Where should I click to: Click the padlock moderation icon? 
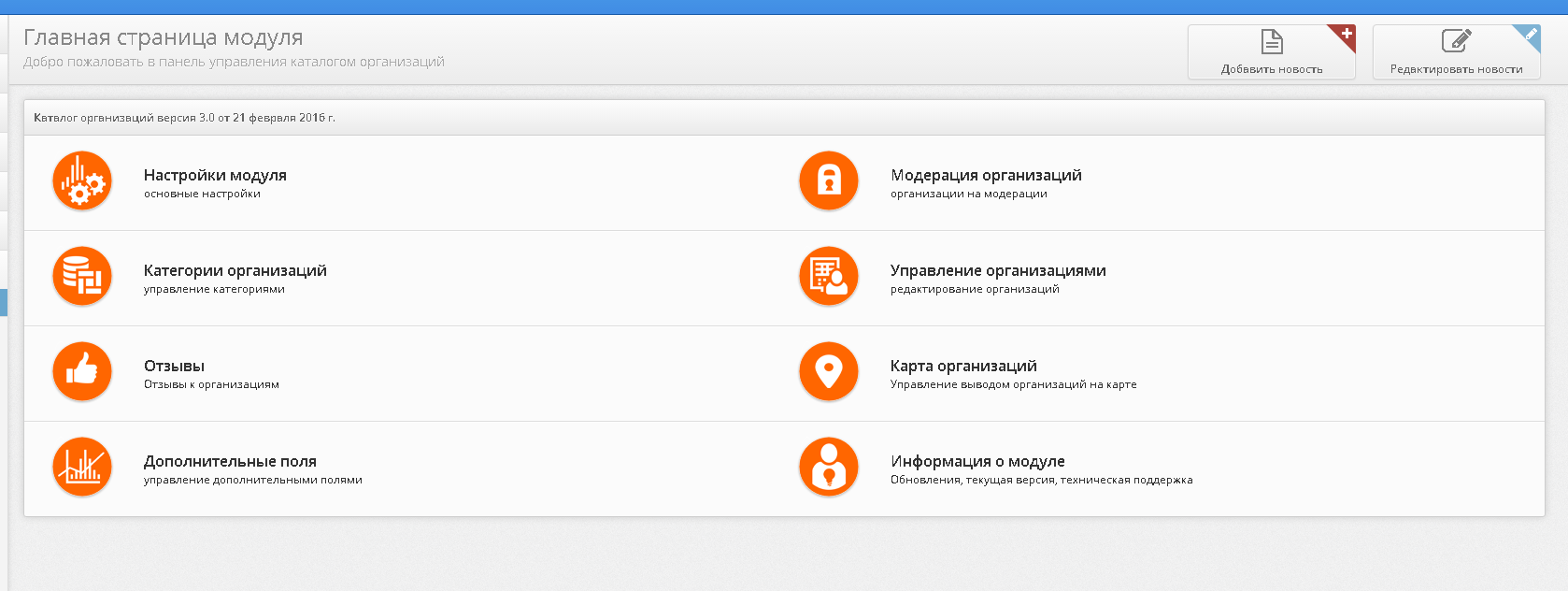click(x=829, y=180)
